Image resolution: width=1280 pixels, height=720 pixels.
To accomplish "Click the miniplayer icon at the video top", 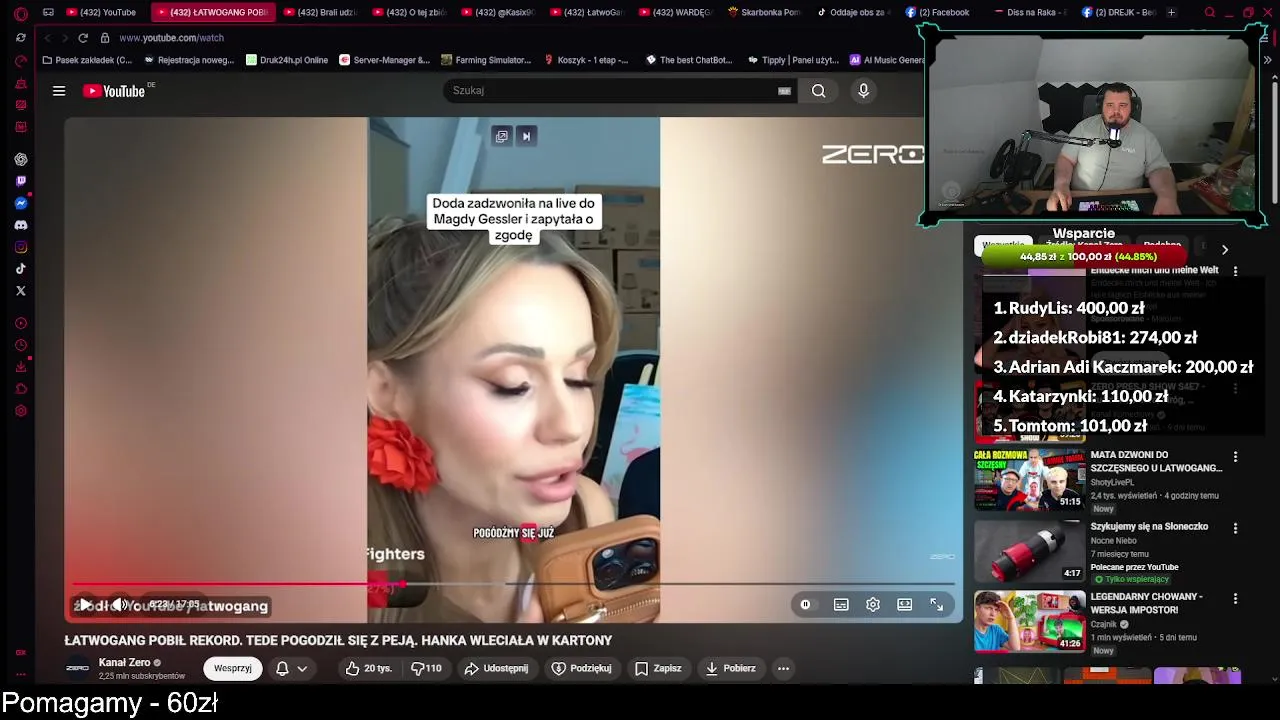I will pos(502,136).
